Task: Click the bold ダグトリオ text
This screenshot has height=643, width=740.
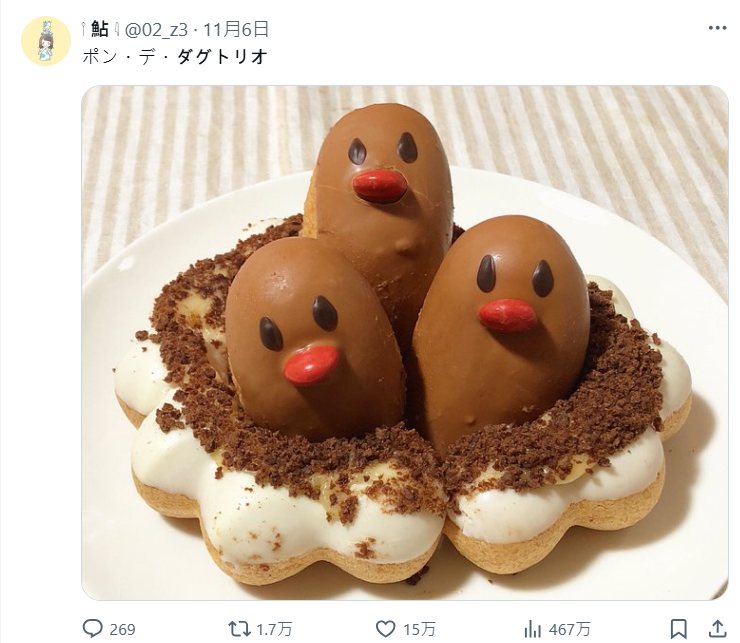Action: (223, 56)
